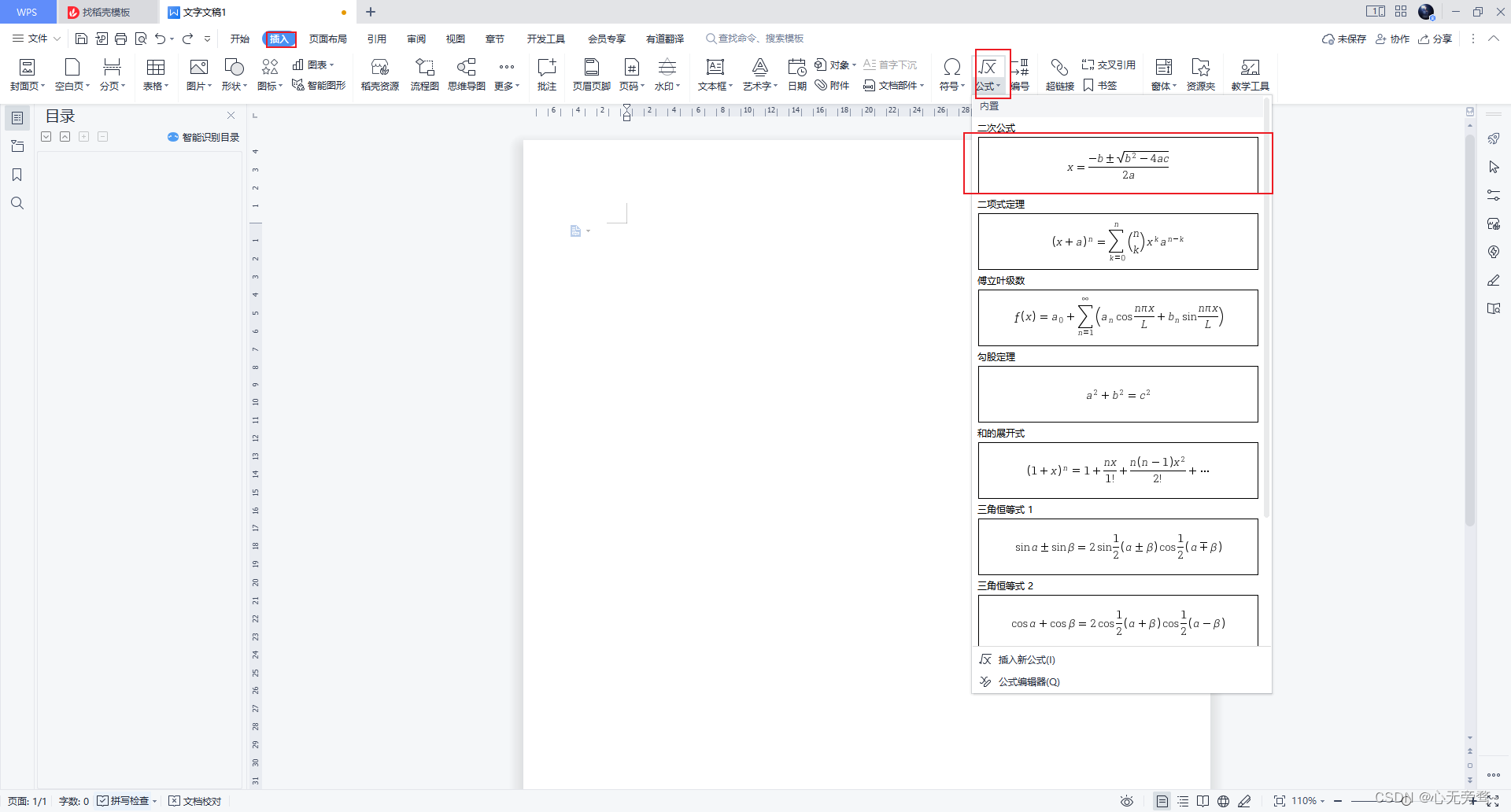Open the 符号 symbol tool
1511x812 pixels.
coord(952,75)
